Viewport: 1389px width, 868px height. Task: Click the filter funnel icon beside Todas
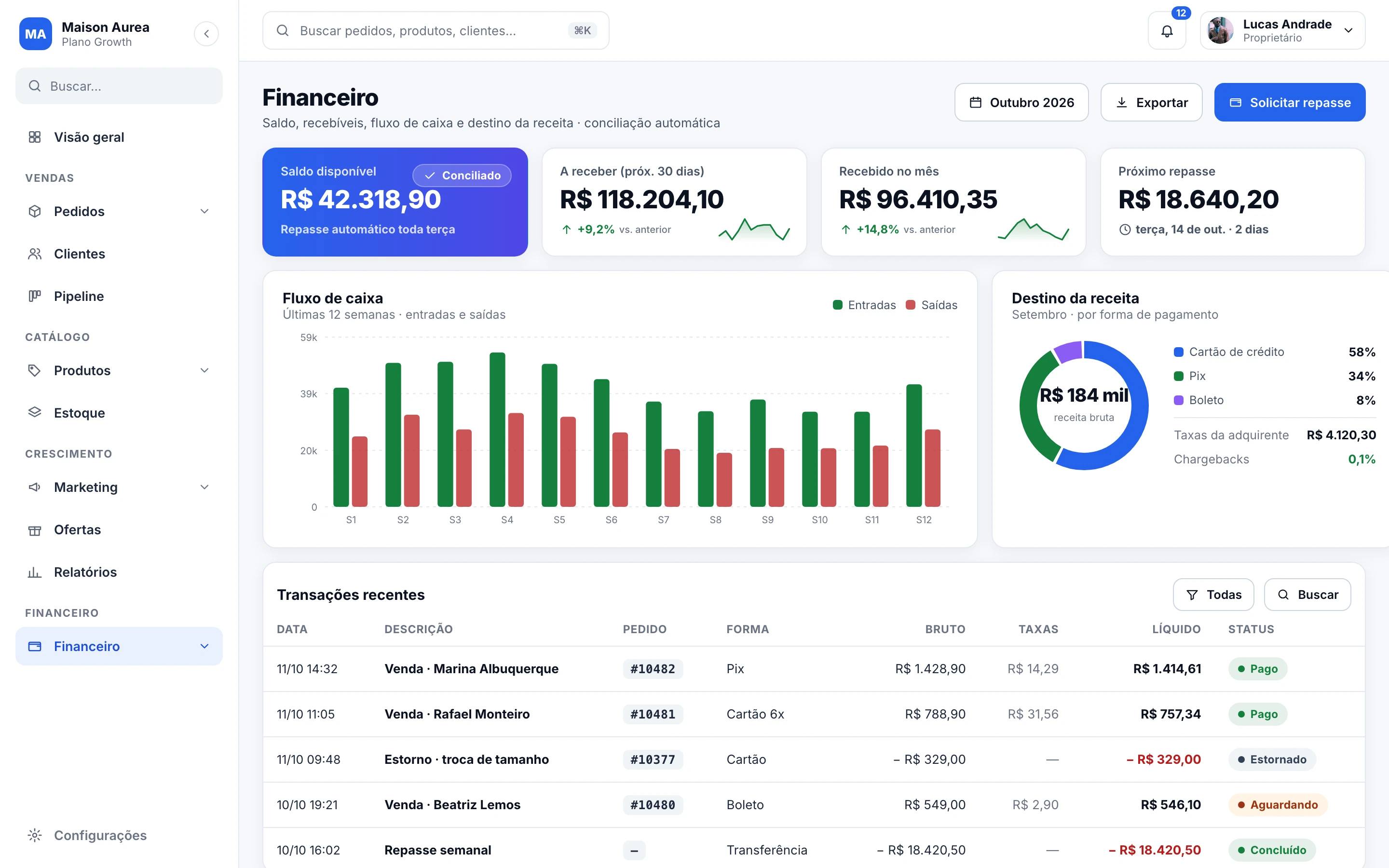point(1192,595)
